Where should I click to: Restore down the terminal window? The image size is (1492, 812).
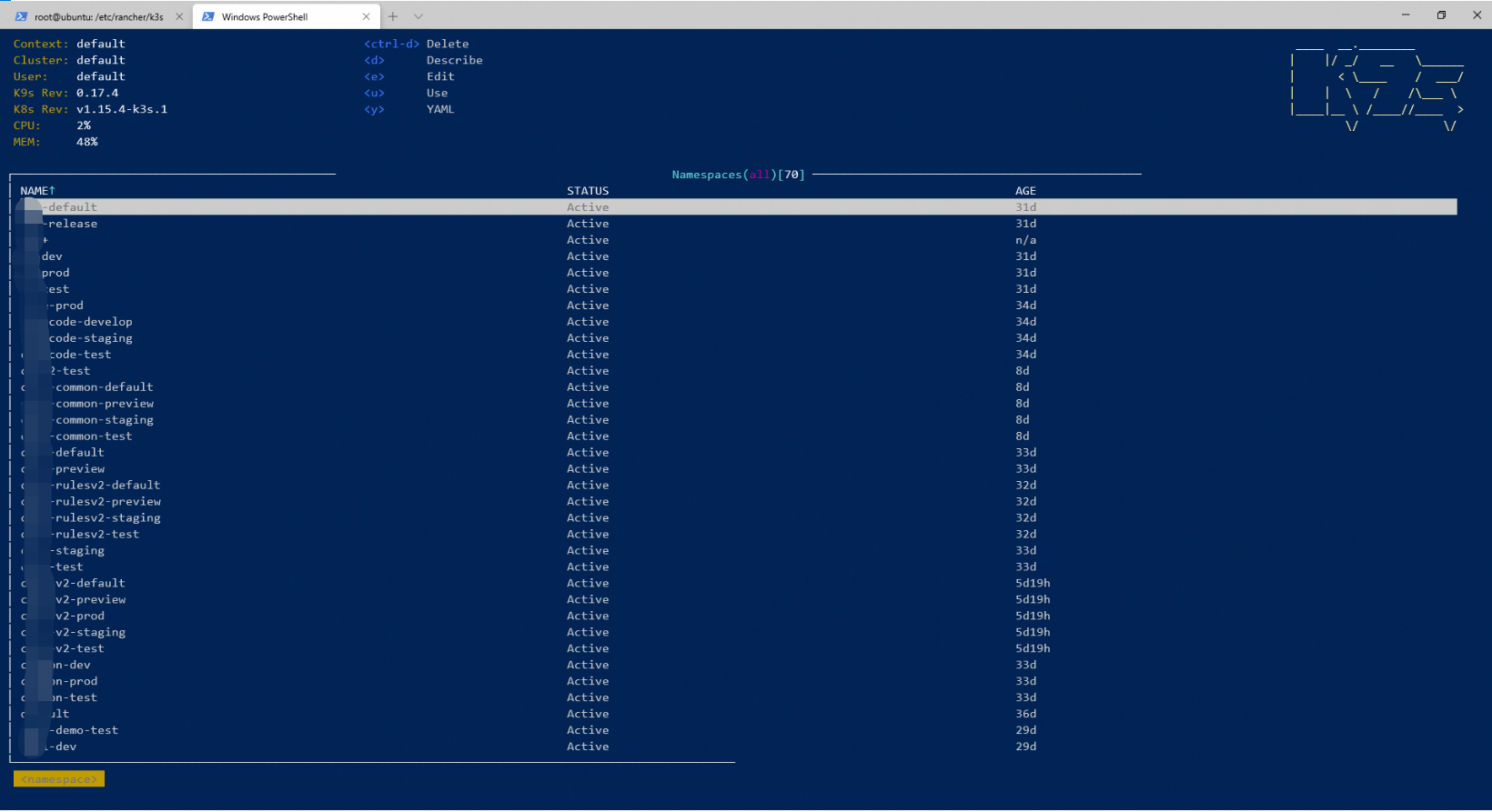tap(1441, 15)
